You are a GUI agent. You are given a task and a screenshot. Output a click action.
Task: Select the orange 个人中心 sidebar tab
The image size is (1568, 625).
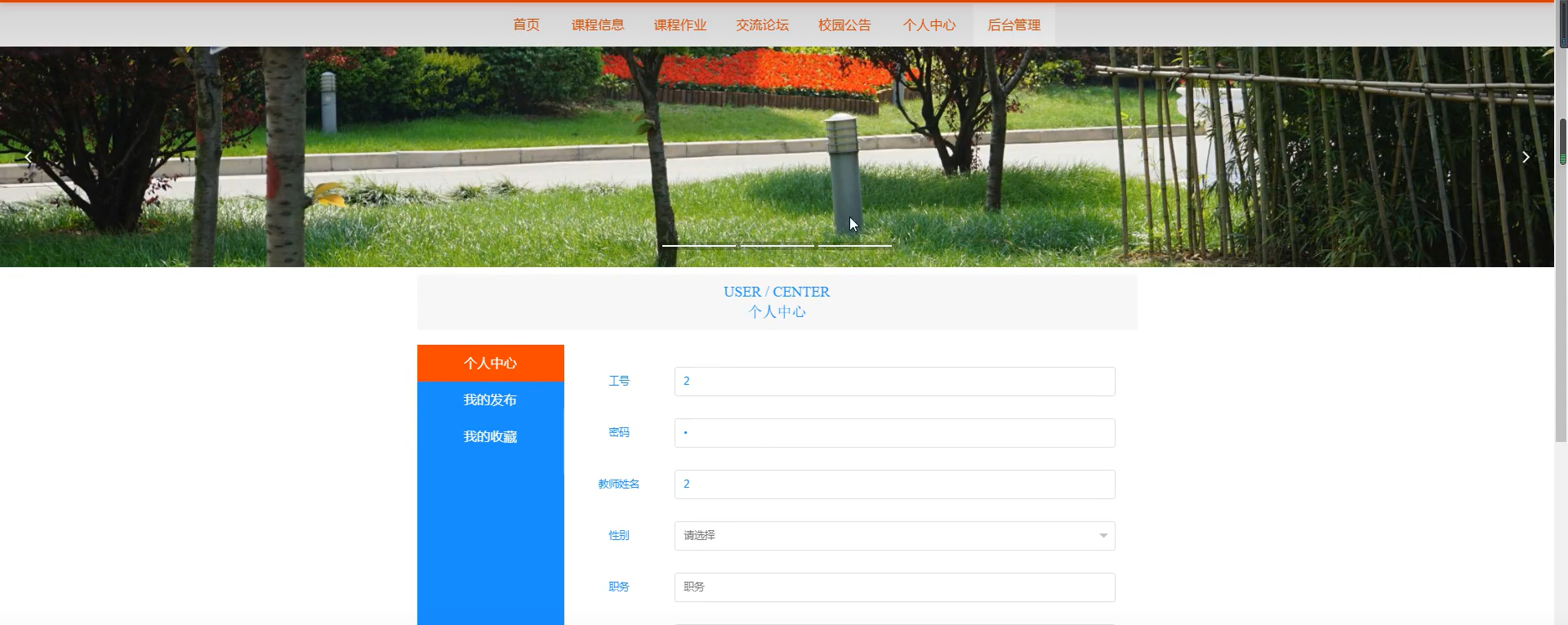point(490,363)
